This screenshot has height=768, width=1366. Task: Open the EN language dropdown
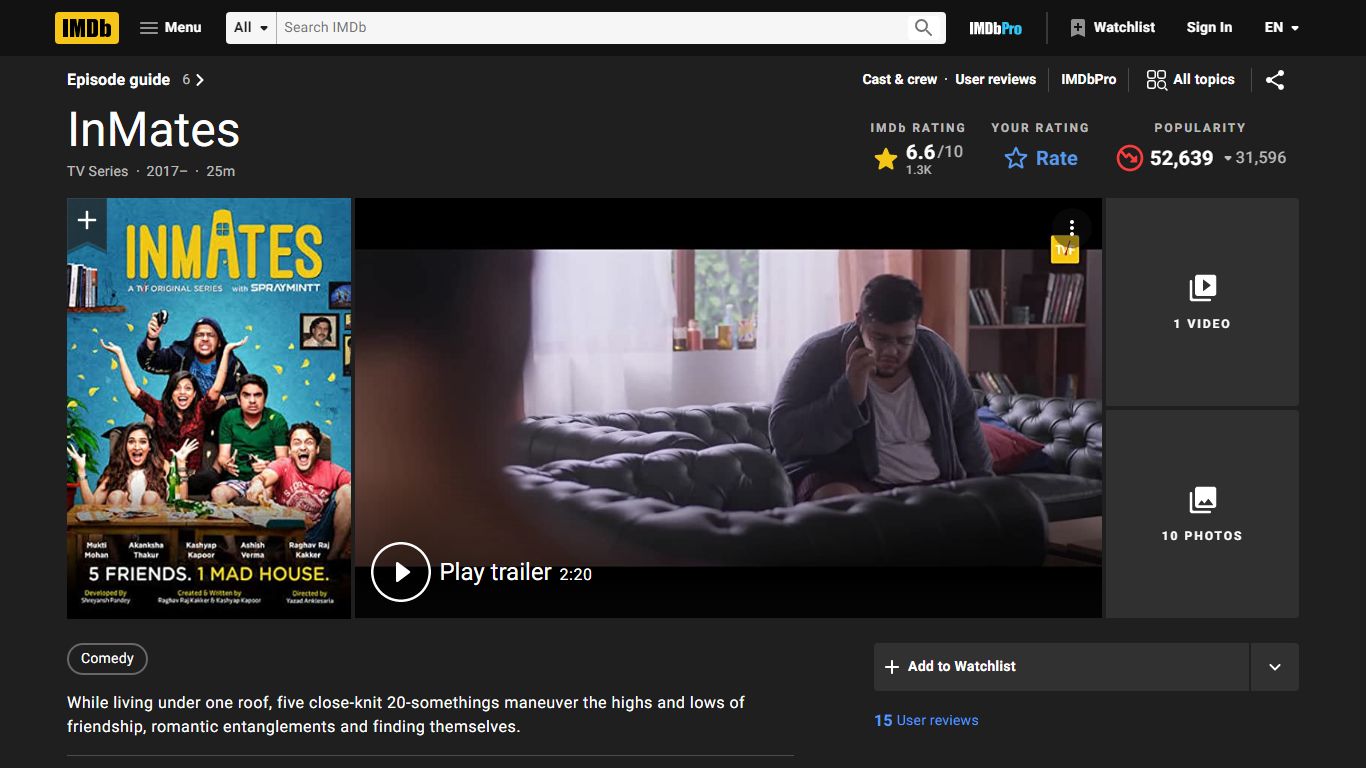[1281, 28]
